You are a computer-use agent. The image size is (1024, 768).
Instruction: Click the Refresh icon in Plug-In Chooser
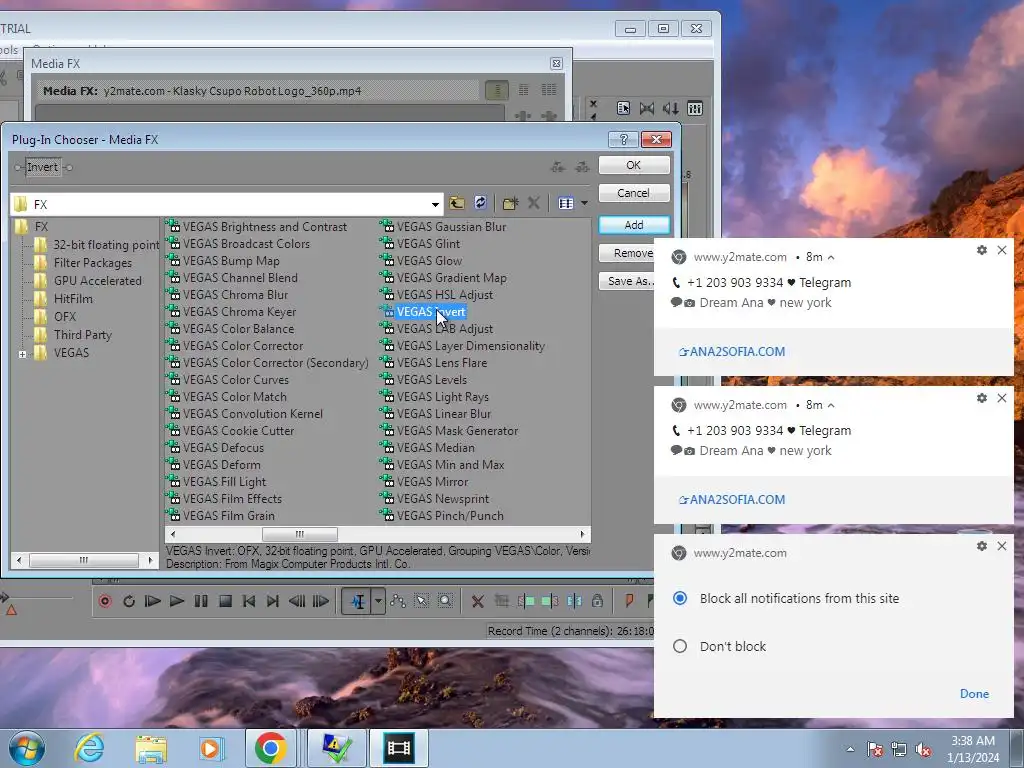coord(481,203)
